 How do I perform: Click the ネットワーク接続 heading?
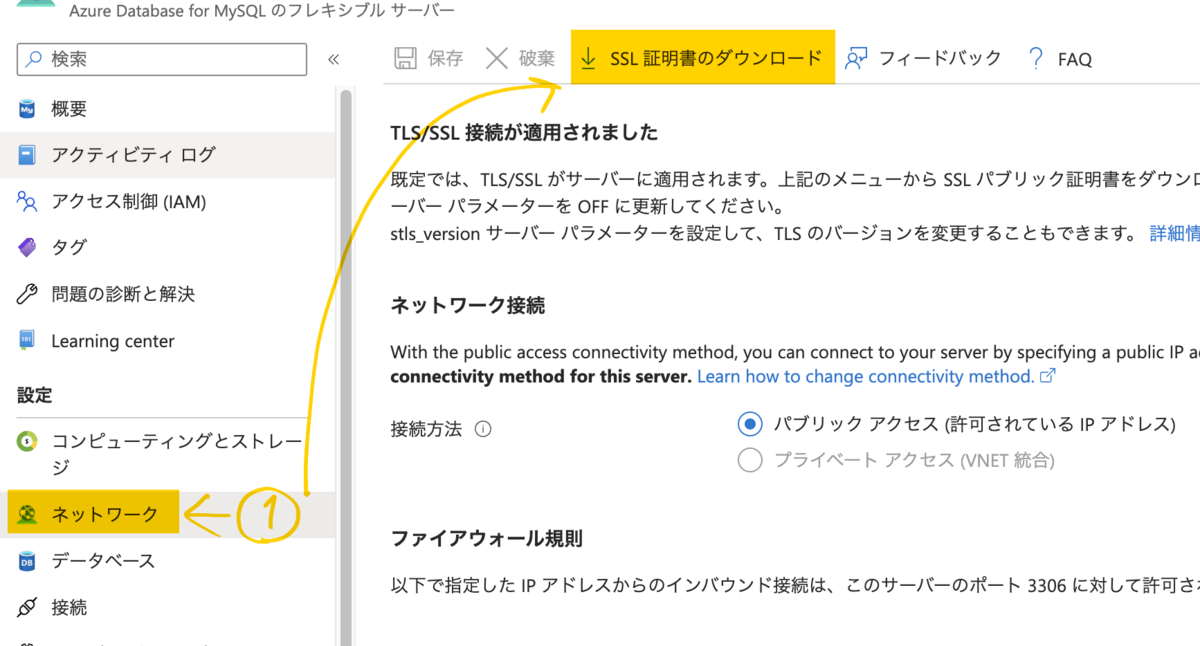point(467,305)
